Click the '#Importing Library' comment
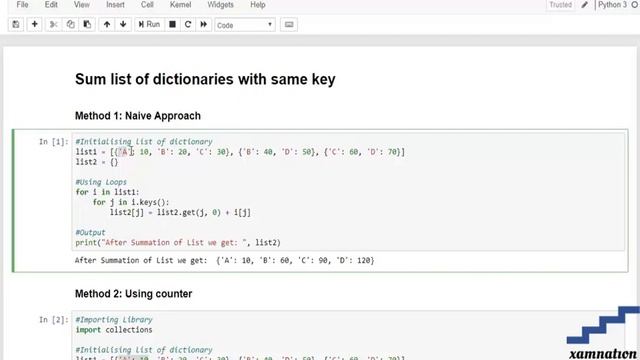640x360 pixels. [x=113, y=320]
